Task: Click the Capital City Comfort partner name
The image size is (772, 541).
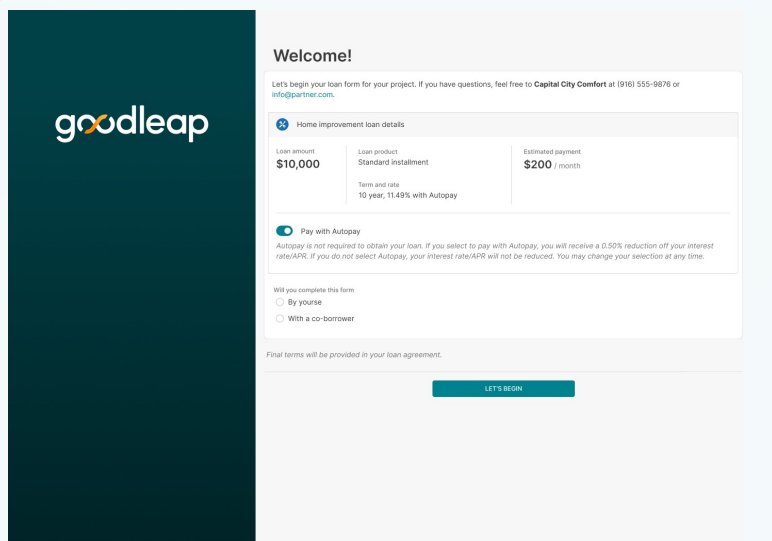Action: coord(570,84)
